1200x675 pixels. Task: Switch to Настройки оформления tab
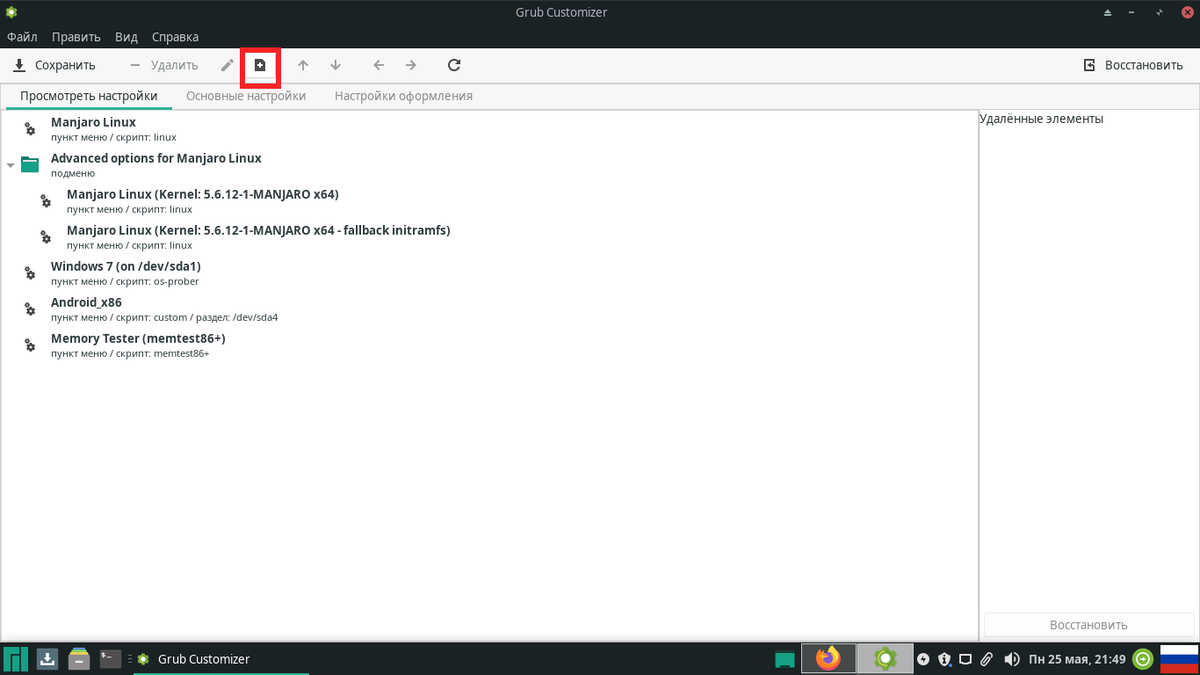(x=404, y=96)
